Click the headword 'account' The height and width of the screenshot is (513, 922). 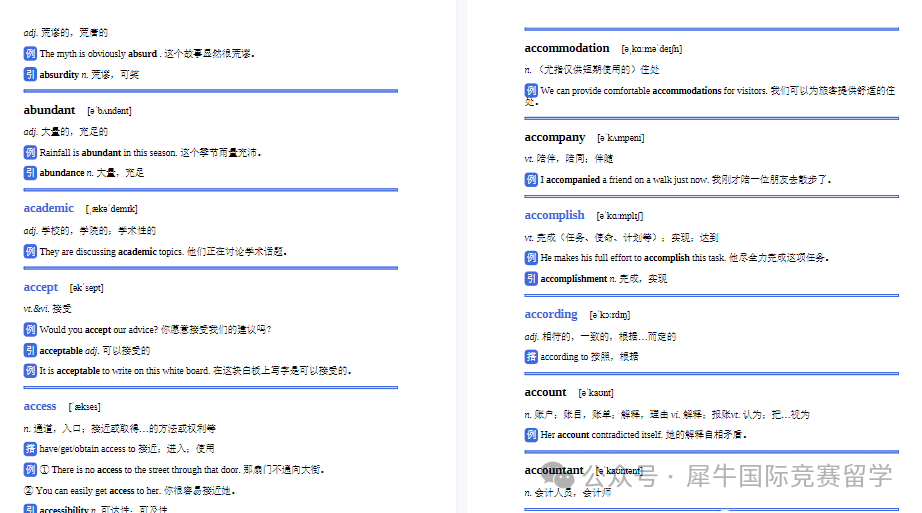point(545,392)
